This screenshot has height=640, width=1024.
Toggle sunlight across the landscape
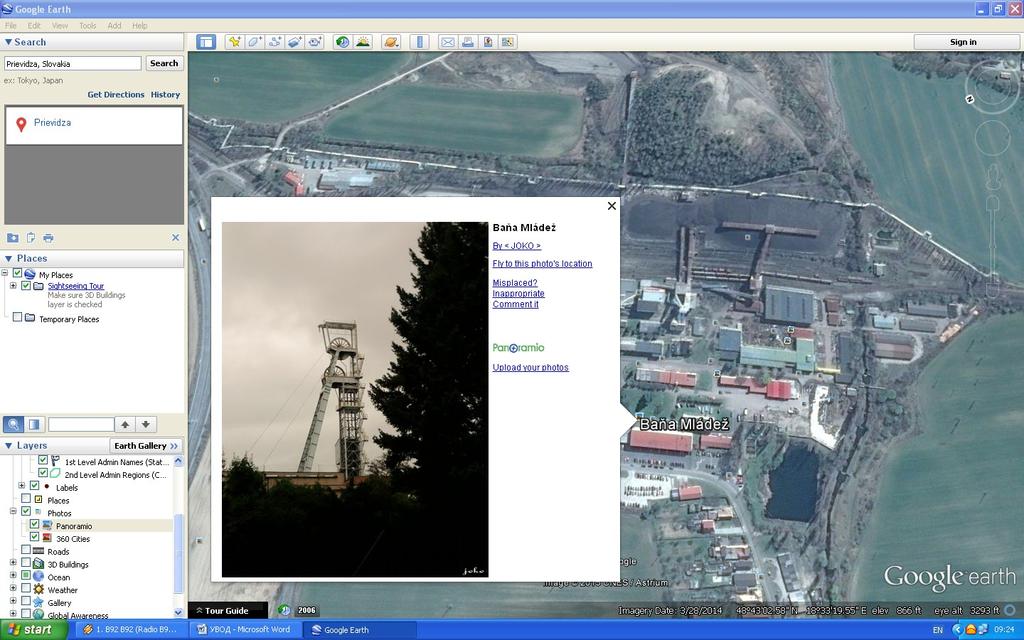coord(362,42)
